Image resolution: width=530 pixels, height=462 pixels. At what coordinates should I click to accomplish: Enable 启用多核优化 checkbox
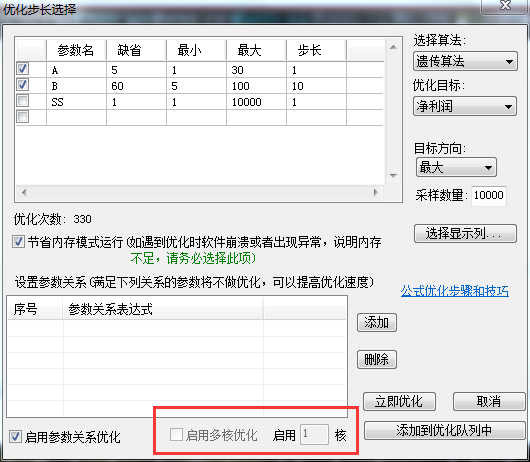coord(176,435)
